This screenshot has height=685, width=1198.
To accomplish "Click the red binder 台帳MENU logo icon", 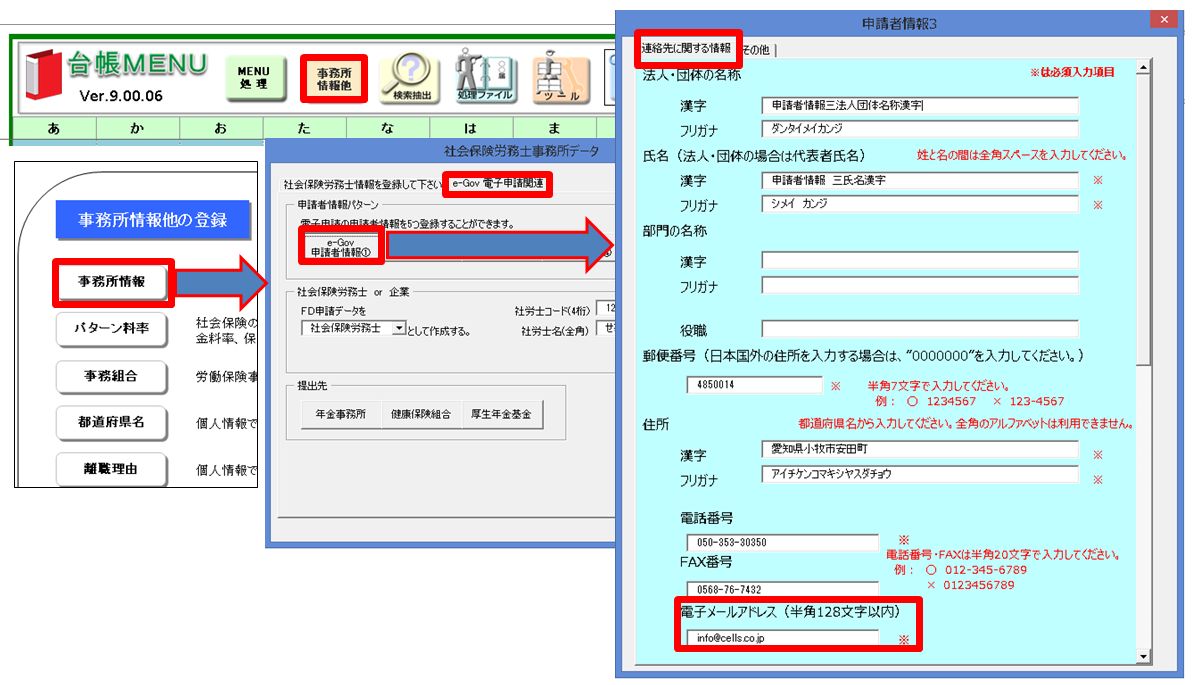I will coord(42,77).
